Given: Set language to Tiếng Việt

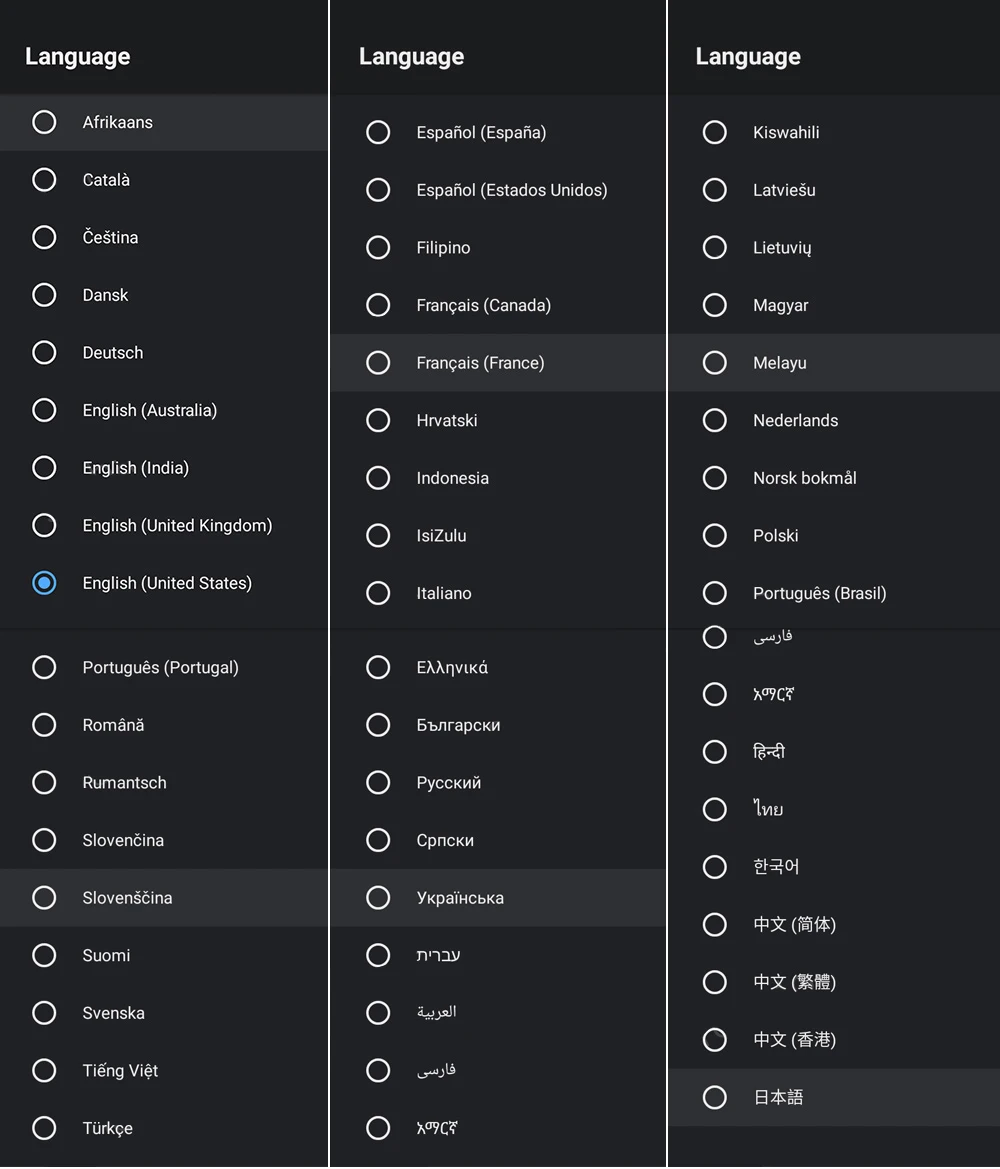Looking at the screenshot, I should [163, 1071].
